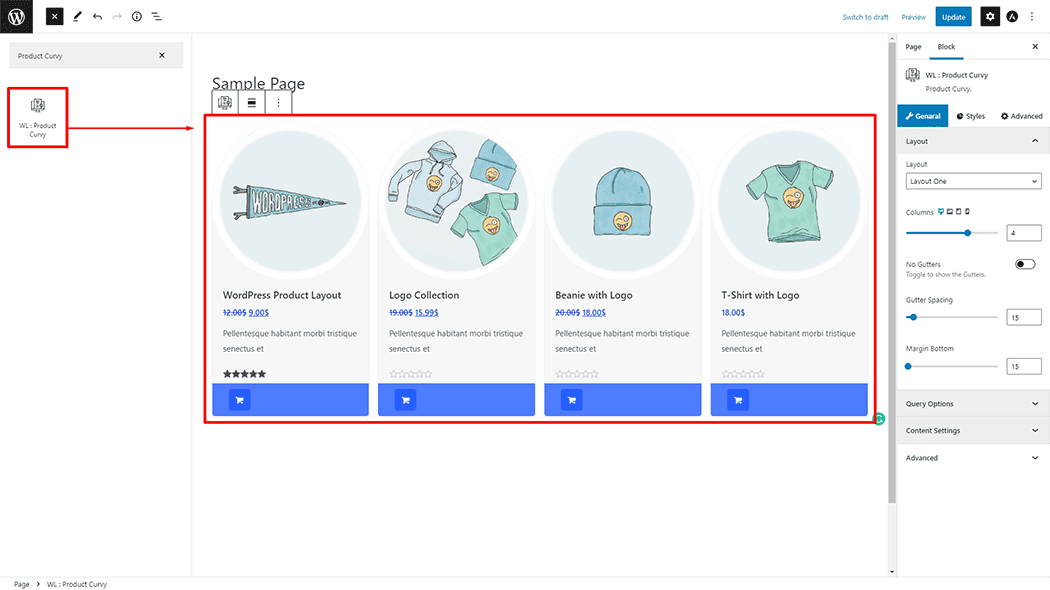The image size is (1050, 590).
Task: Collapse the Layout panel section
Action: [1034, 142]
